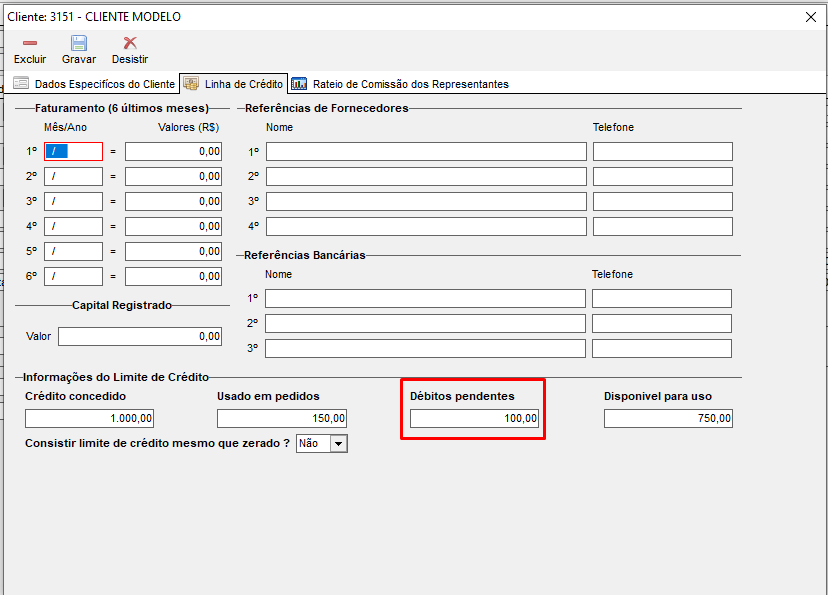The width and height of the screenshot is (828, 595).
Task: Open the Dados Específicos do Cliente tab
Action: (94, 84)
